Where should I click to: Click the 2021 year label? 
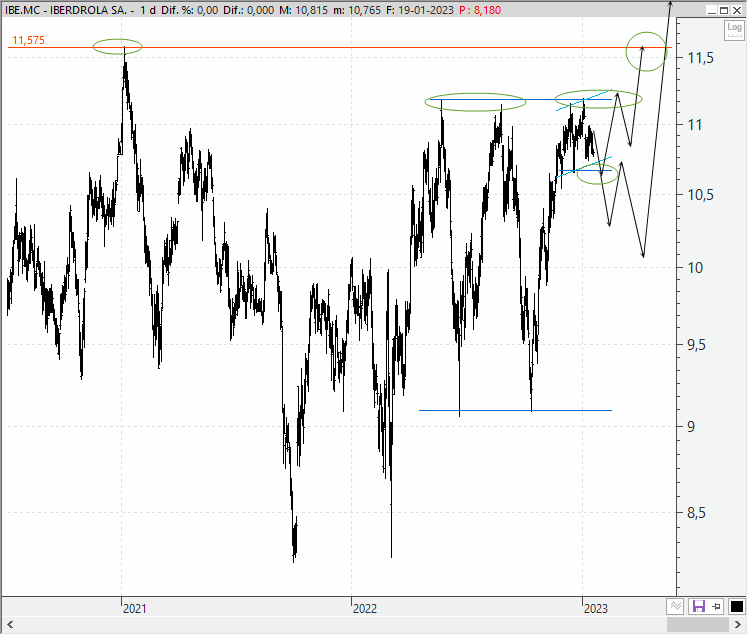coord(135,608)
